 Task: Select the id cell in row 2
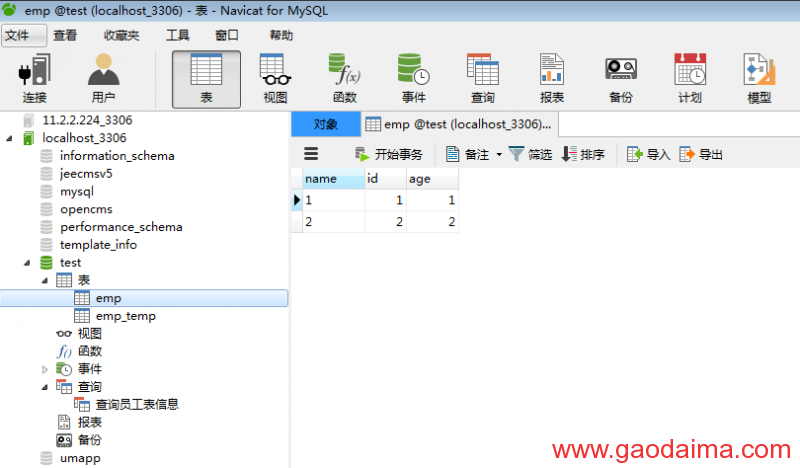click(386, 222)
